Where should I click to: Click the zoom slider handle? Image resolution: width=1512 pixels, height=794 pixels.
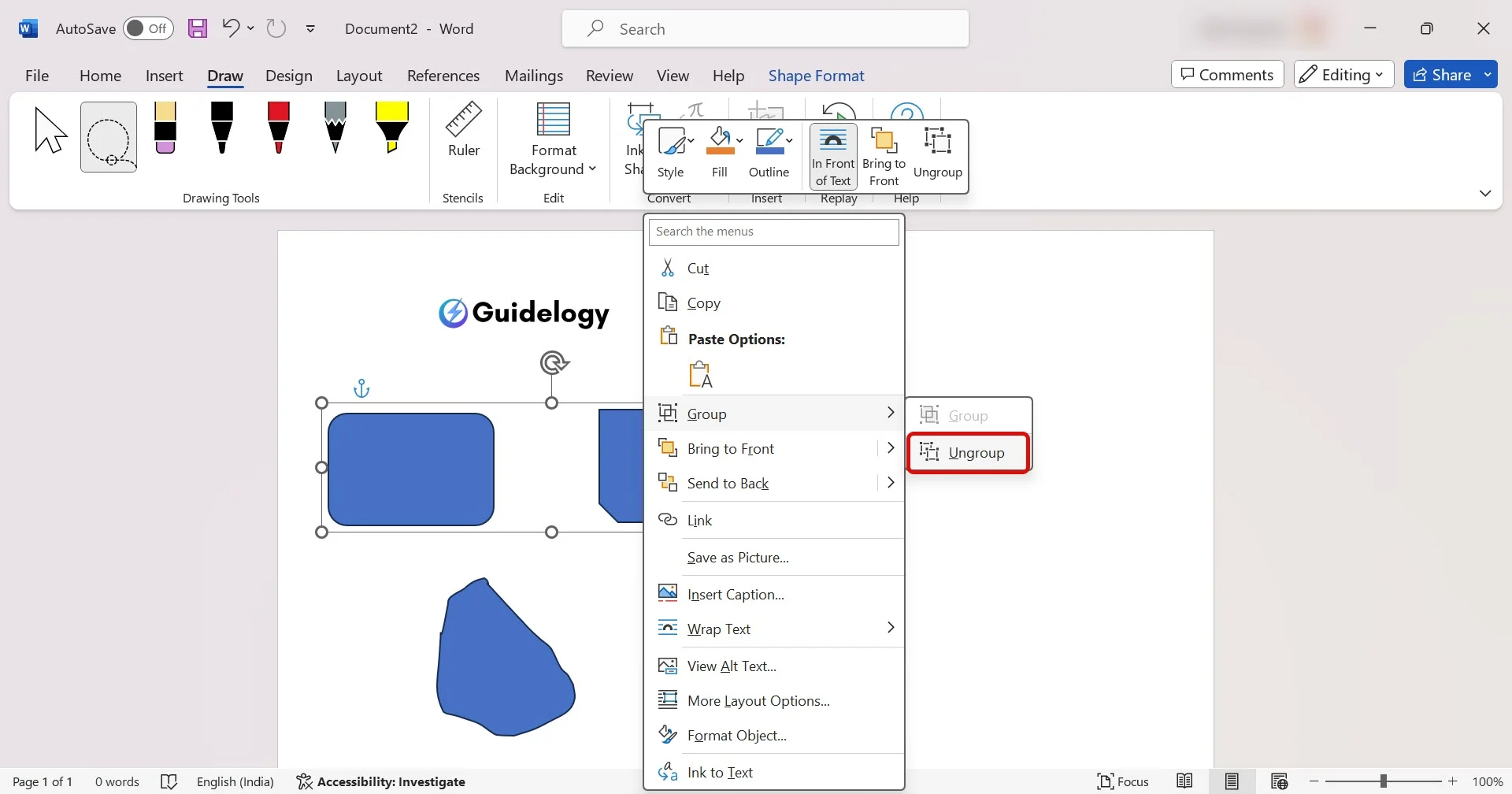pyautogui.click(x=1384, y=781)
